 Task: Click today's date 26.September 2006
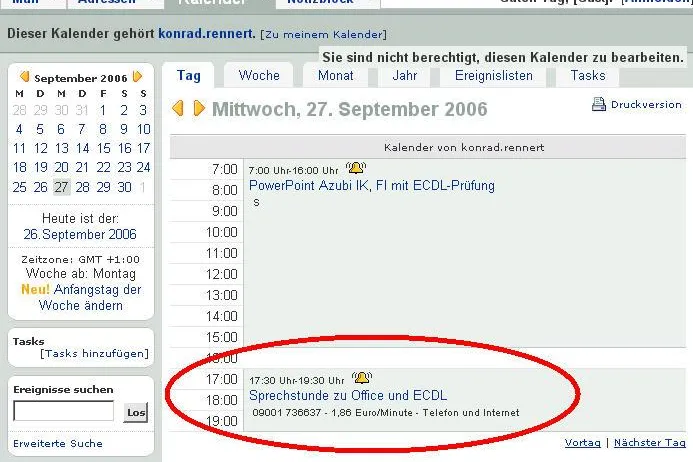(80, 234)
